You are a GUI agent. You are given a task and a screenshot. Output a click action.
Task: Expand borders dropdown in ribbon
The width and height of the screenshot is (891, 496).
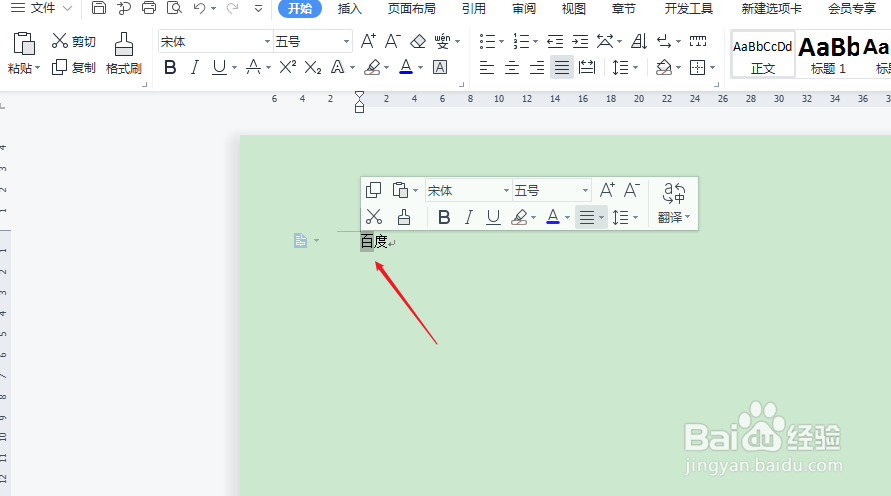tap(713, 68)
